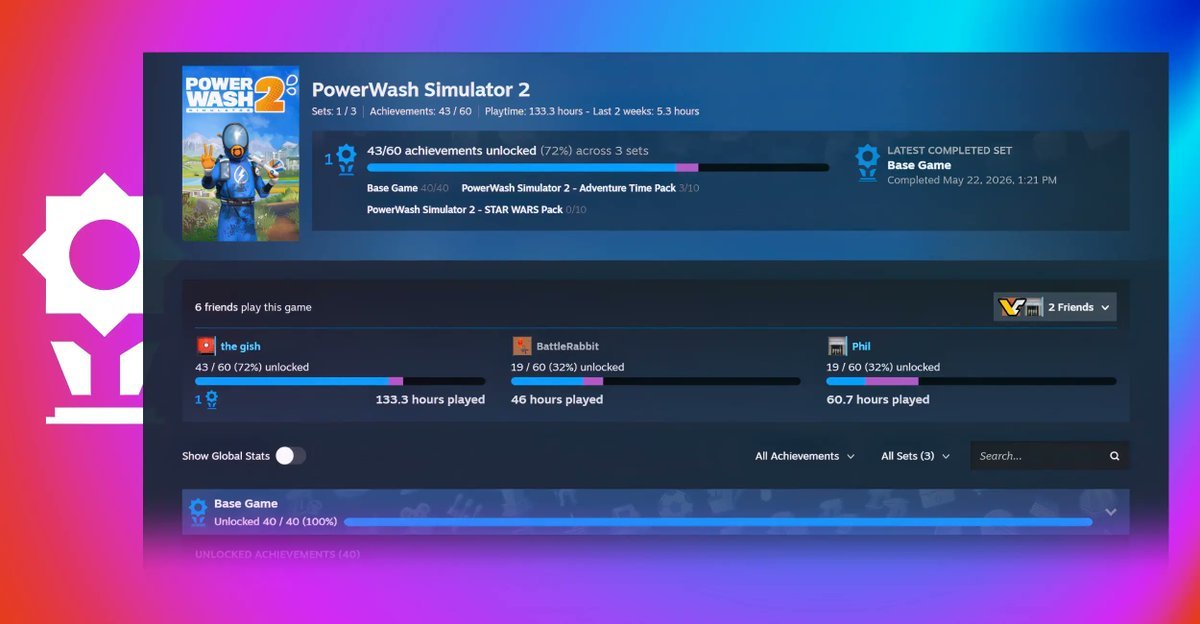This screenshot has height=624, width=1200.
Task: Click the gish's achievement progress bar
Action: point(340,381)
